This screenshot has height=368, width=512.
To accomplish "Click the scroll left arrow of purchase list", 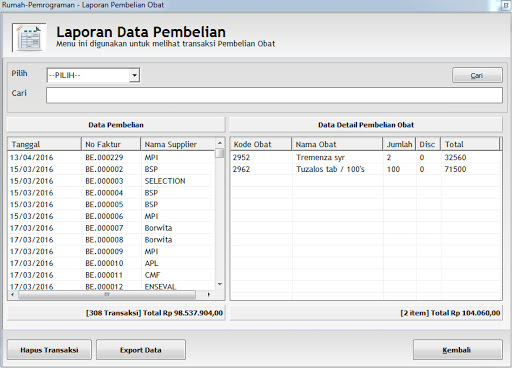I will coord(12,295).
